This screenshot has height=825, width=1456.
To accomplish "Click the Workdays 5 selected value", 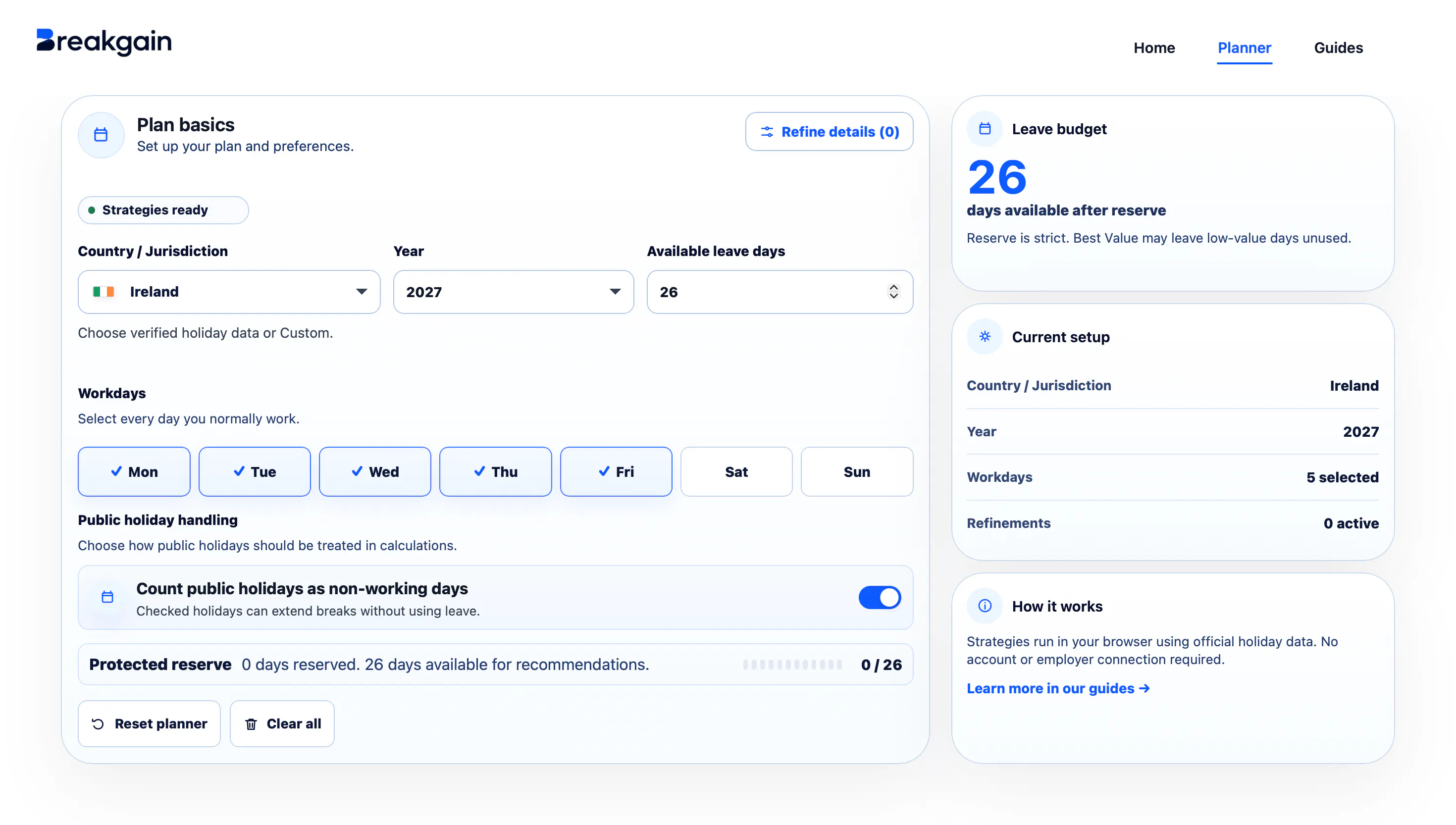I will (x=1342, y=477).
